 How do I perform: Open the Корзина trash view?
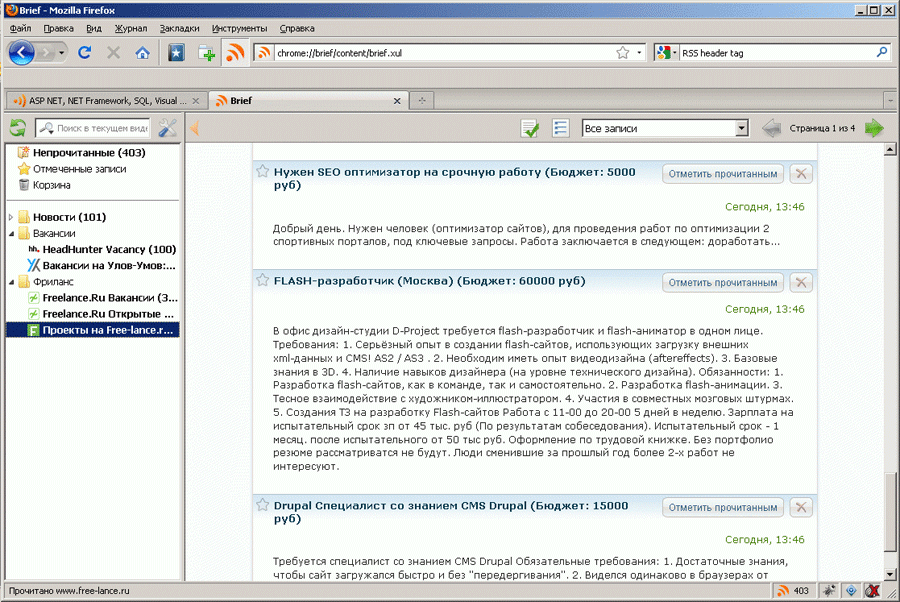(x=52, y=185)
